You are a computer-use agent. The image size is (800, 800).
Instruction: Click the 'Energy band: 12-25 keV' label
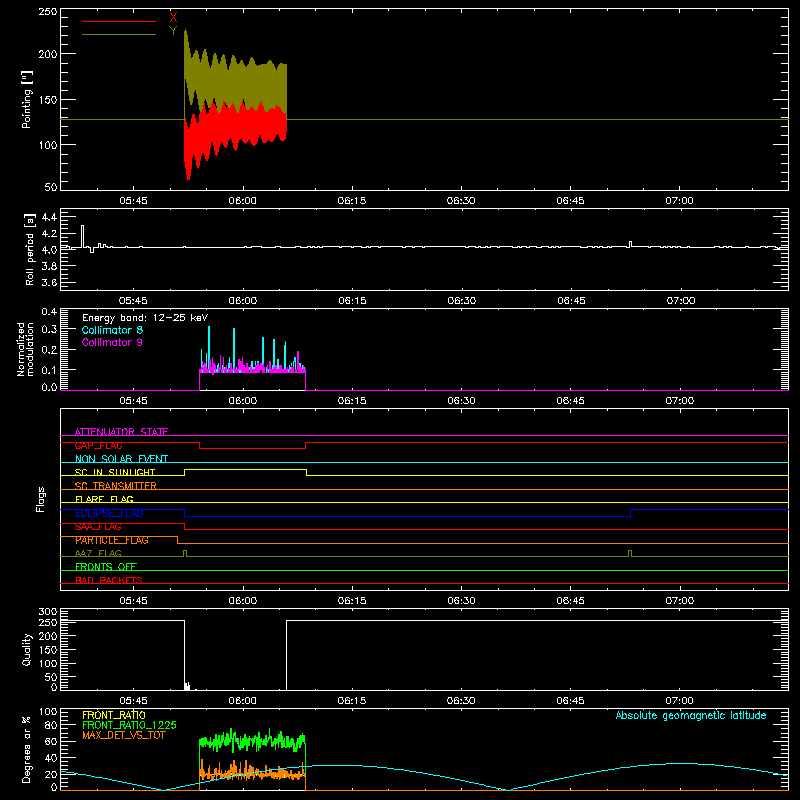(145, 318)
